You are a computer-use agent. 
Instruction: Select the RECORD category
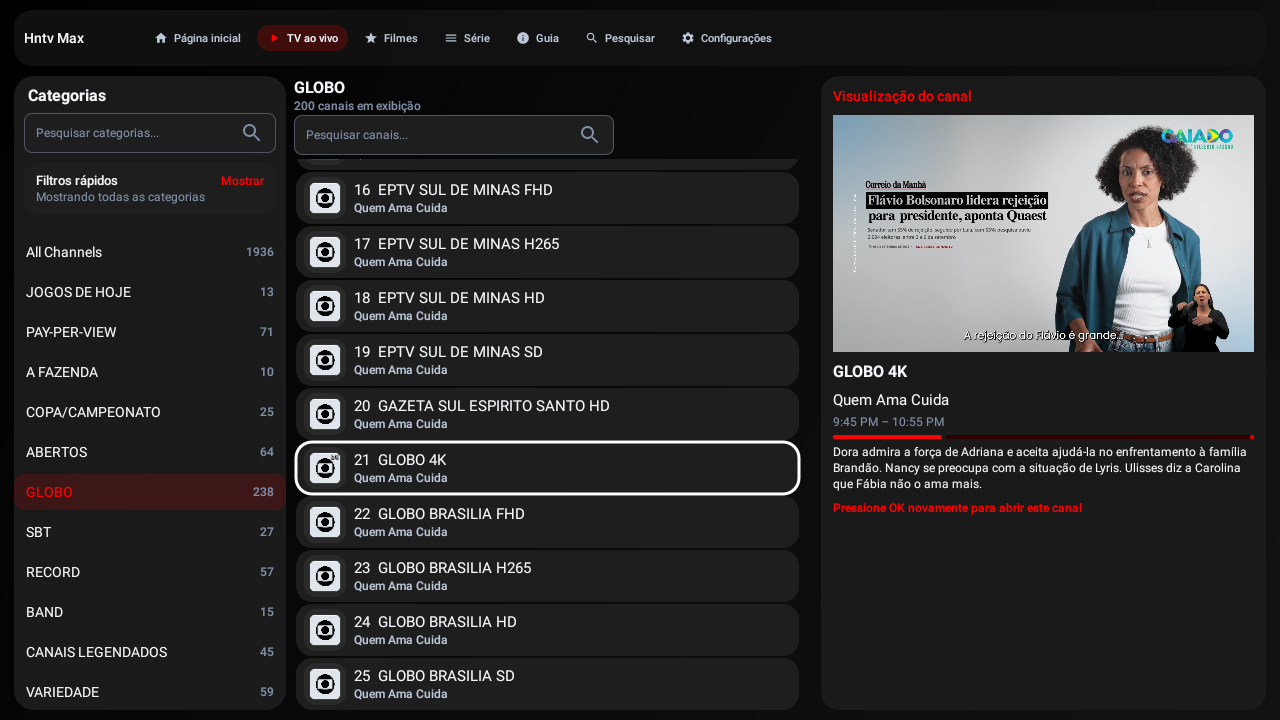150,572
